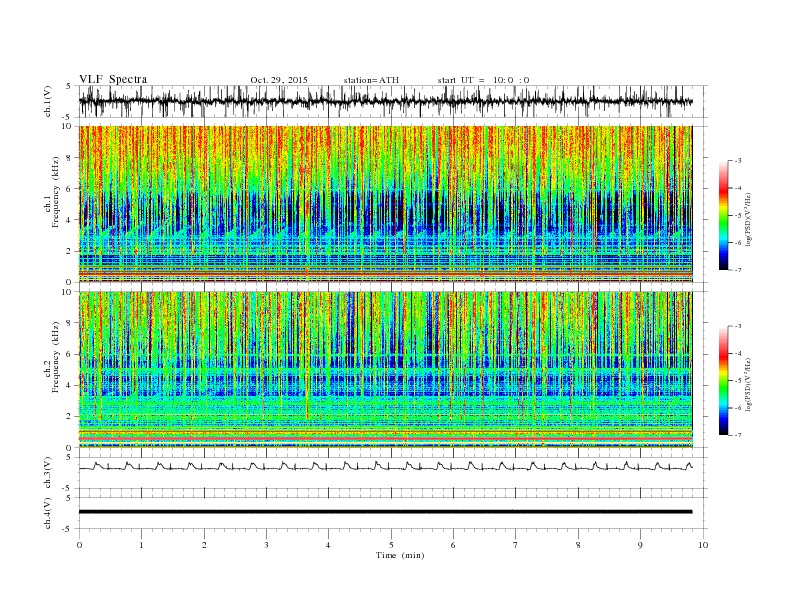Click the "-4" value on ch.2 colorbar
The height and width of the screenshot is (612, 792).
tap(738, 353)
